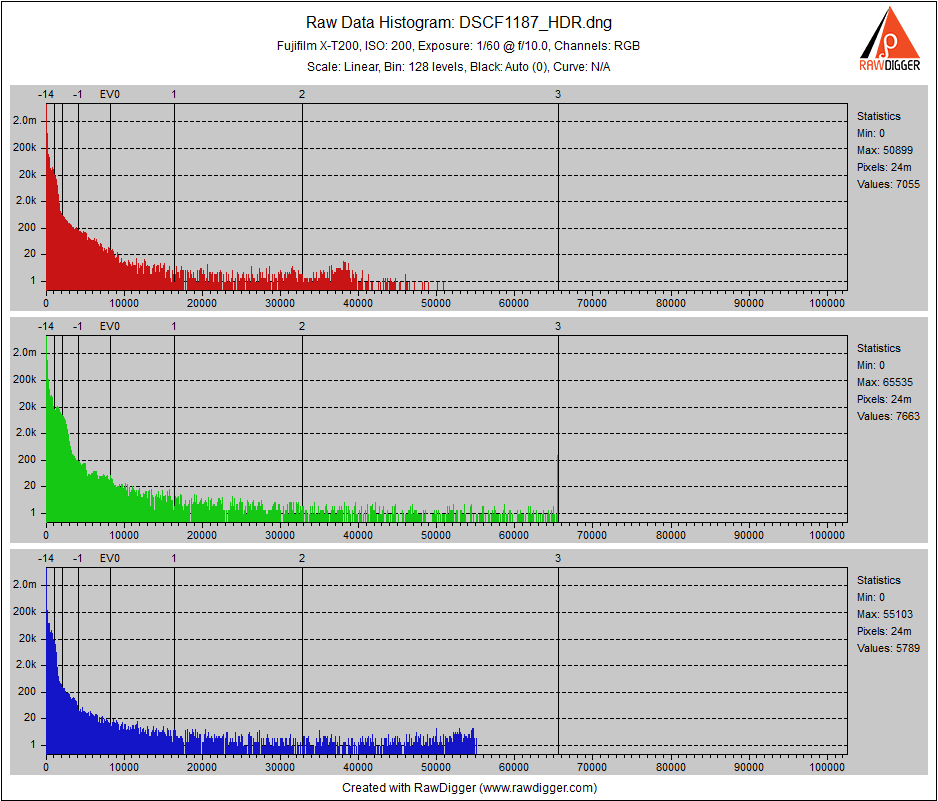Click the EV0 marker above red histogram

tap(110, 94)
